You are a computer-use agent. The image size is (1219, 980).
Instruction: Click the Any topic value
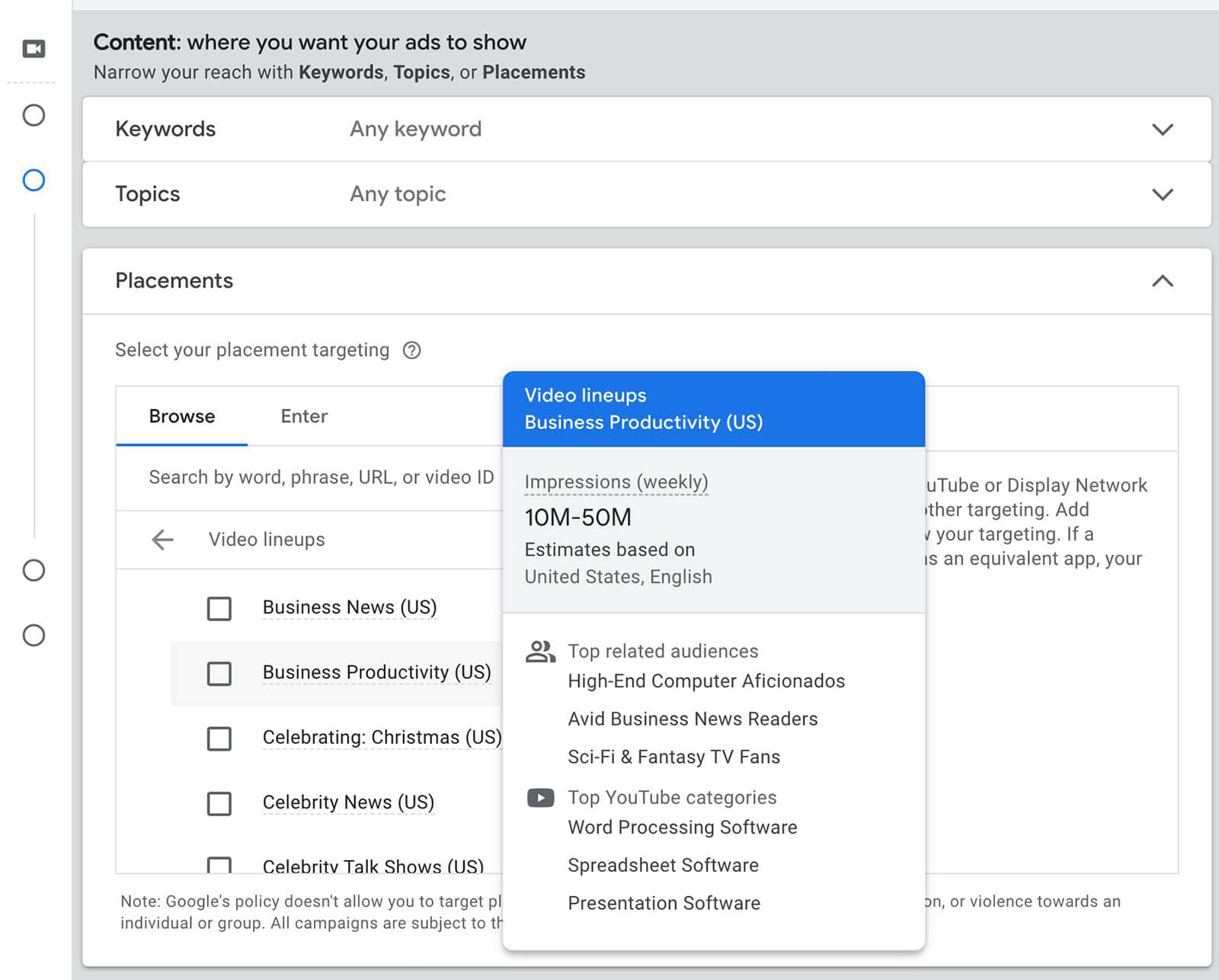pyautogui.click(x=398, y=194)
